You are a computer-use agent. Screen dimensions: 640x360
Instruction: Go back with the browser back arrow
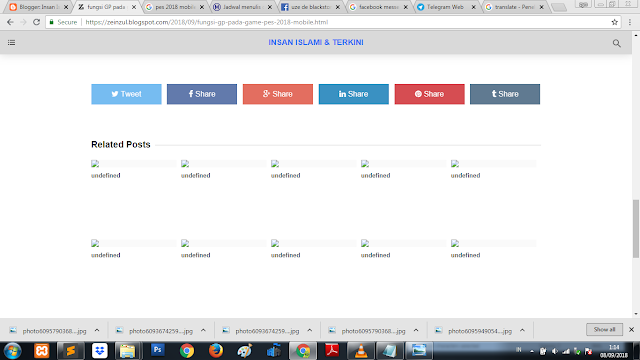[10, 22]
